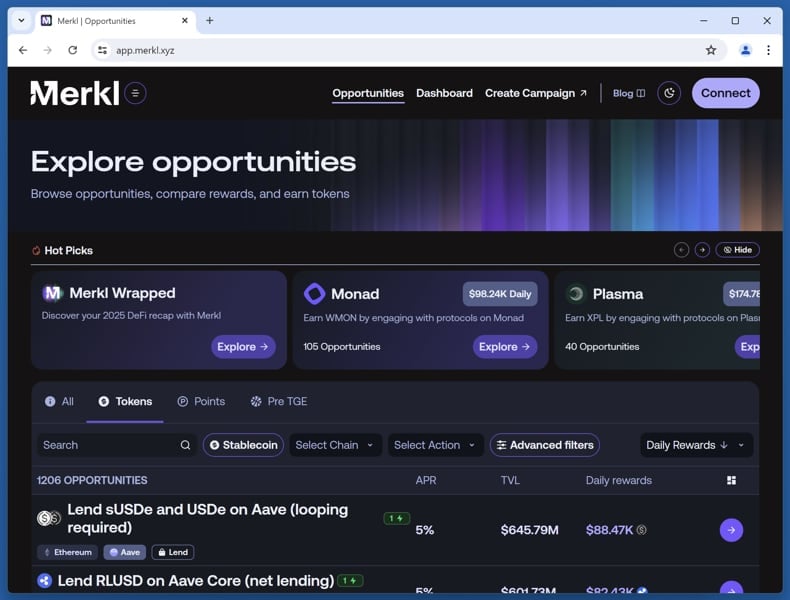Select the Tokens tab
The width and height of the screenshot is (790, 600).
pyautogui.click(x=125, y=402)
